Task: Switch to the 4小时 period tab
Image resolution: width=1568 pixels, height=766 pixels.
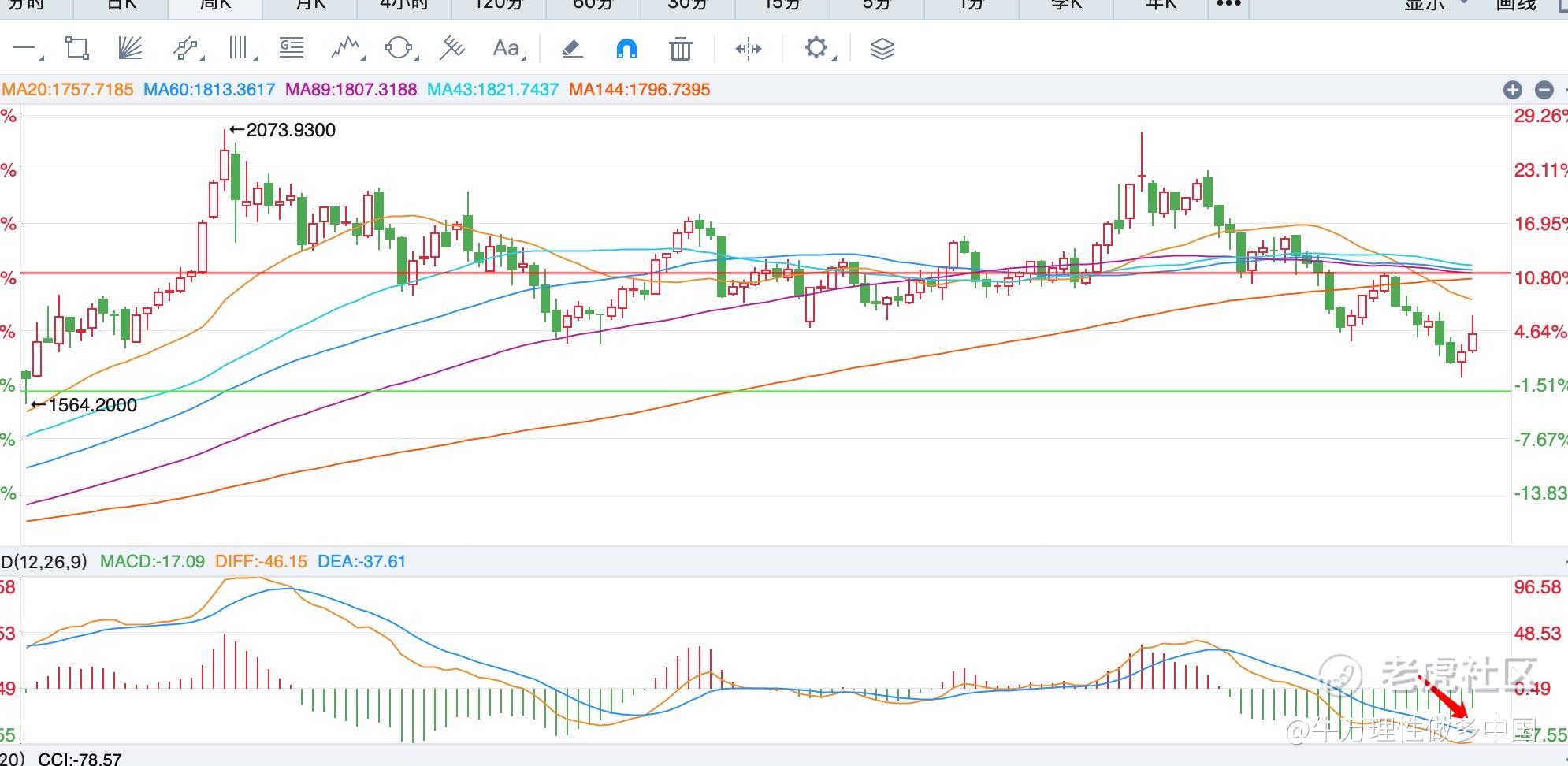Action: (x=403, y=6)
